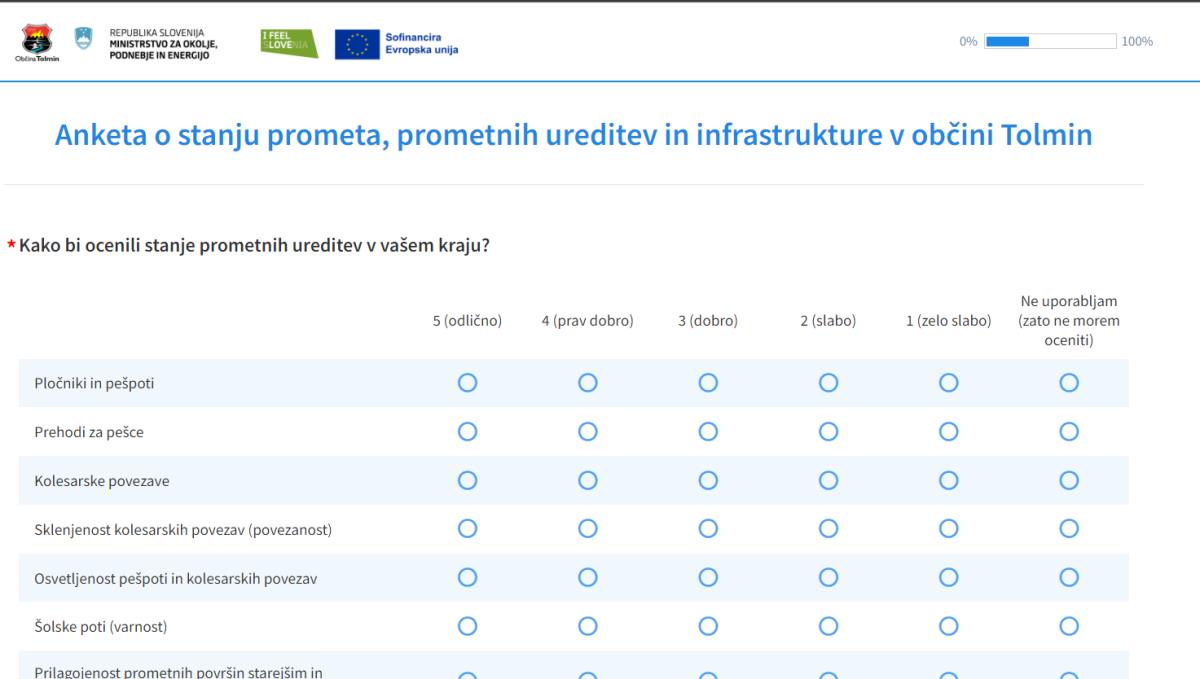Click the 'Prehodi za pešce' row label
Image resolution: width=1200 pixels, height=679 pixels.
click(x=89, y=432)
